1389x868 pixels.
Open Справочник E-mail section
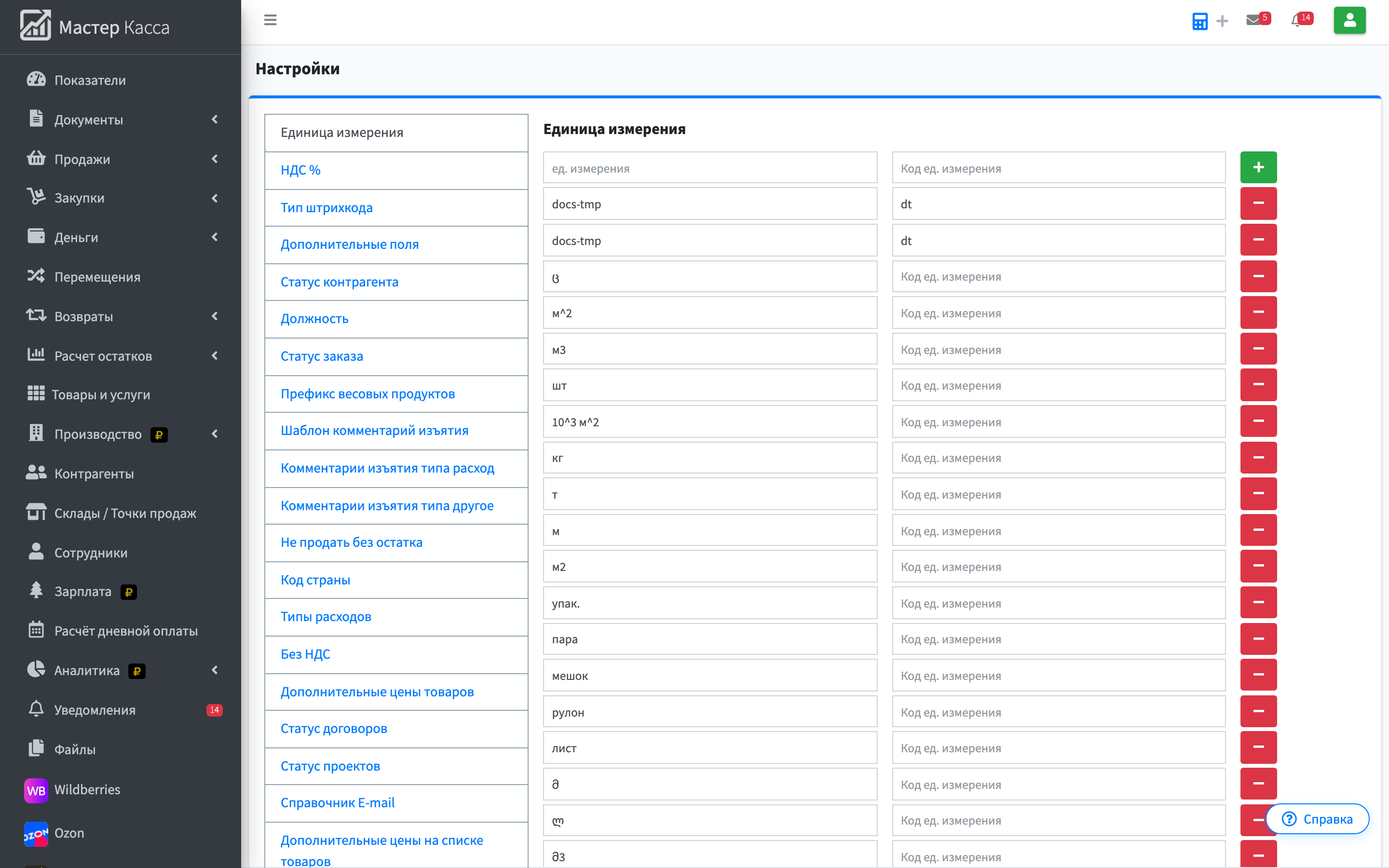click(x=396, y=803)
